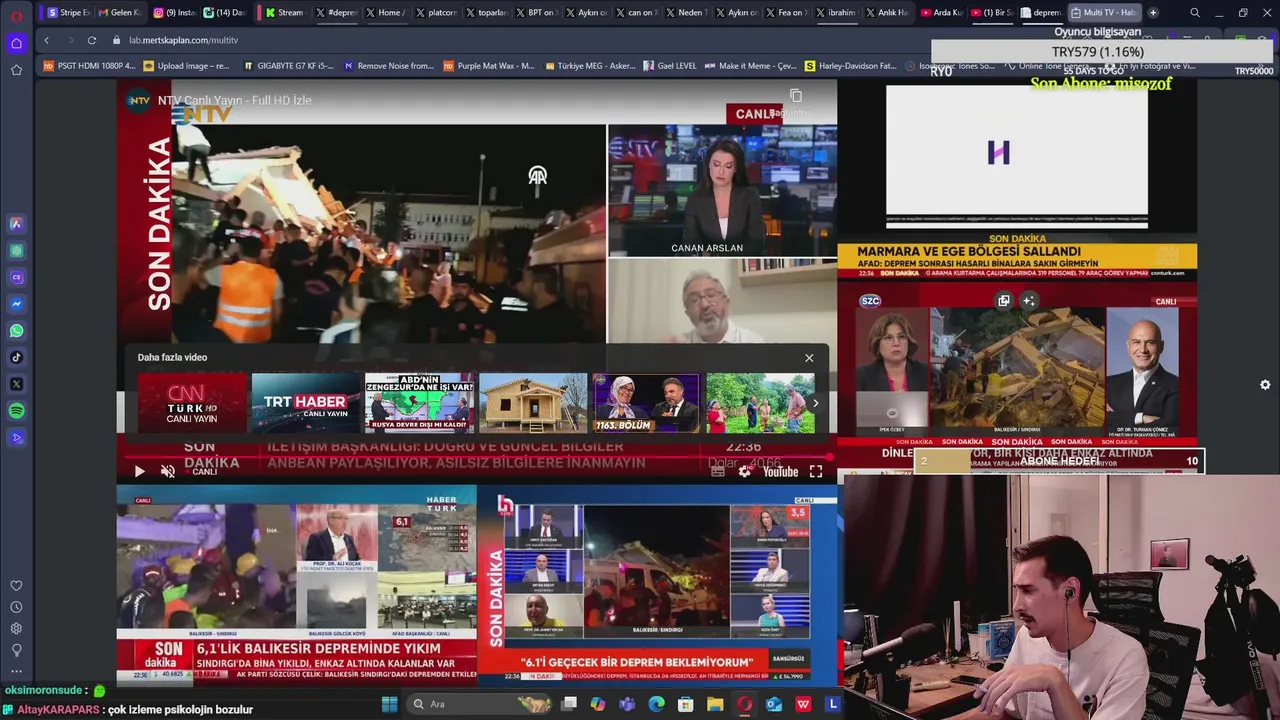Screen dimensions: 1280x720
Task: Click the NTV channel avatar in player
Action: [x=138, y=101]
